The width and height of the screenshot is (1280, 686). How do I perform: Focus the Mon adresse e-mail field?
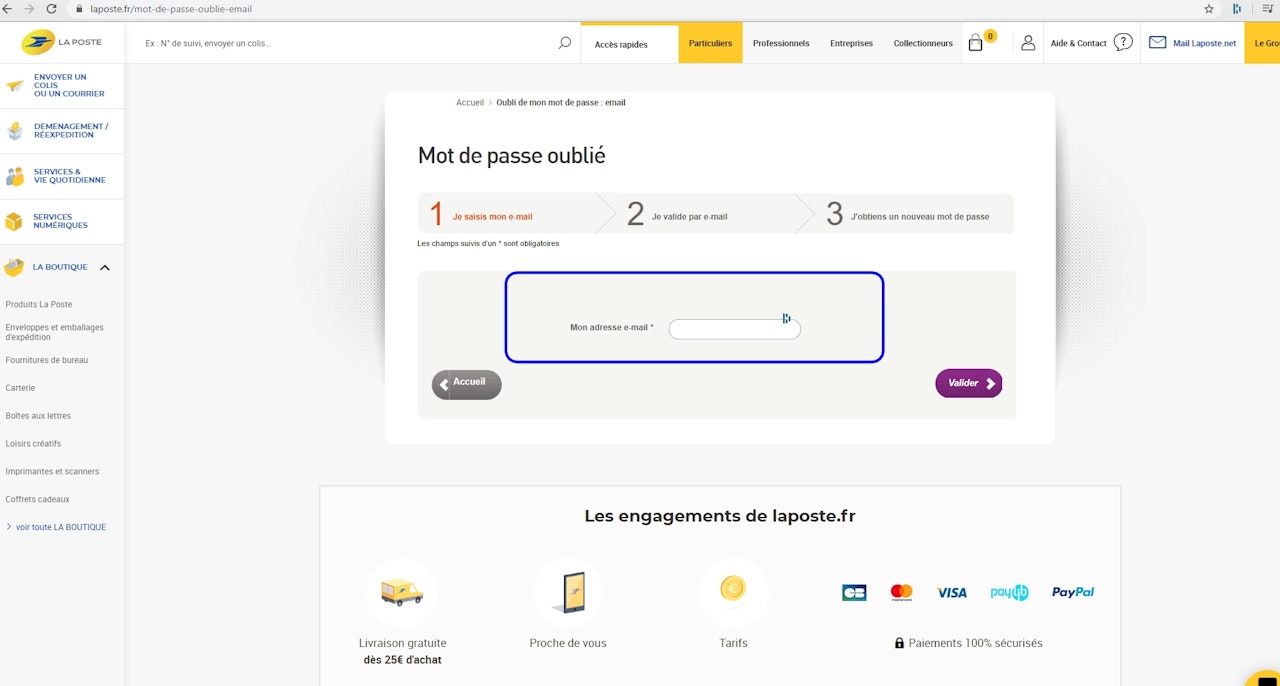pyautogui.click(x=735, y=329)
